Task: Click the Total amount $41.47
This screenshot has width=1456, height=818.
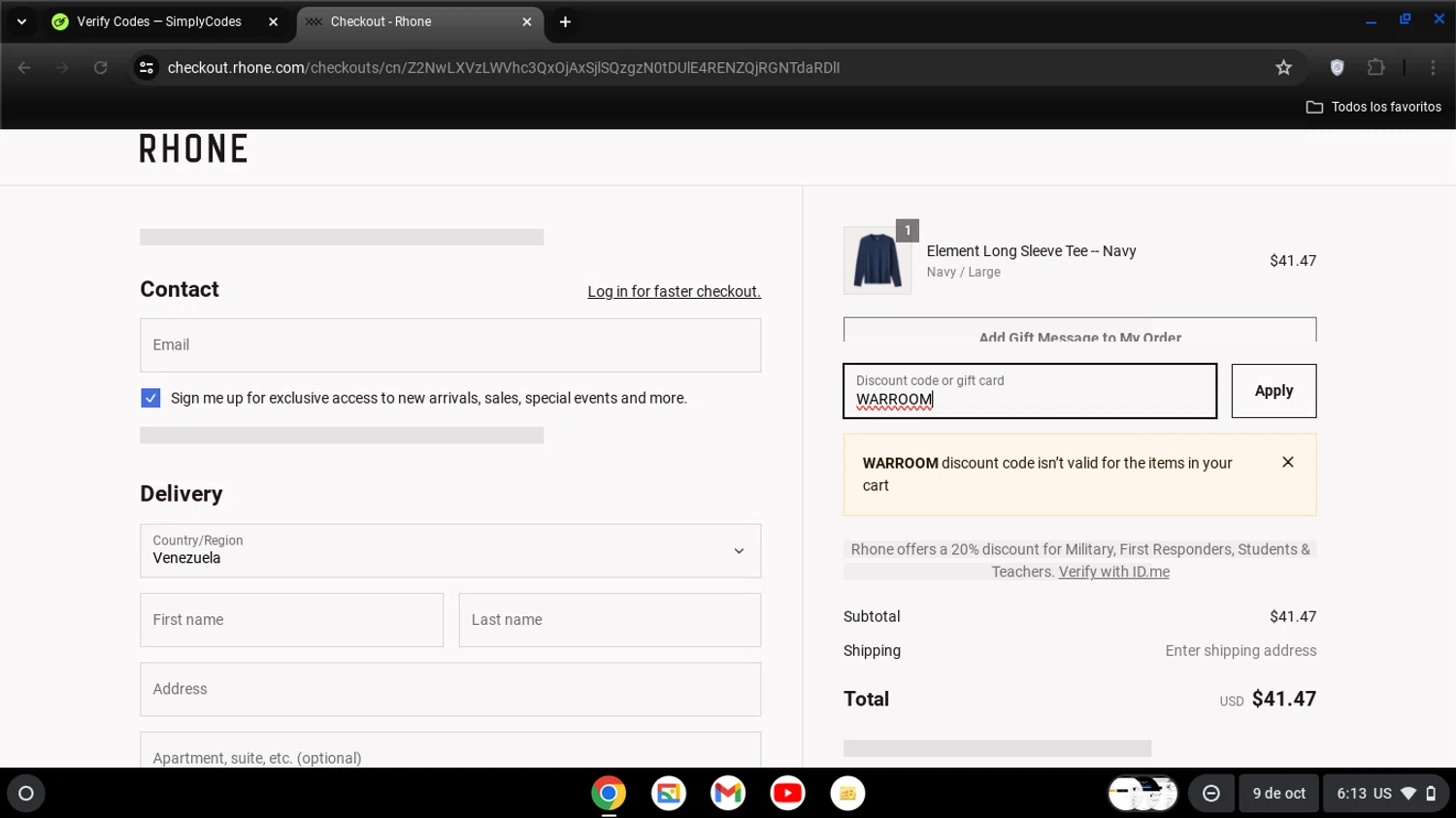Action: pyautogui.click(x=1284, y=699)
